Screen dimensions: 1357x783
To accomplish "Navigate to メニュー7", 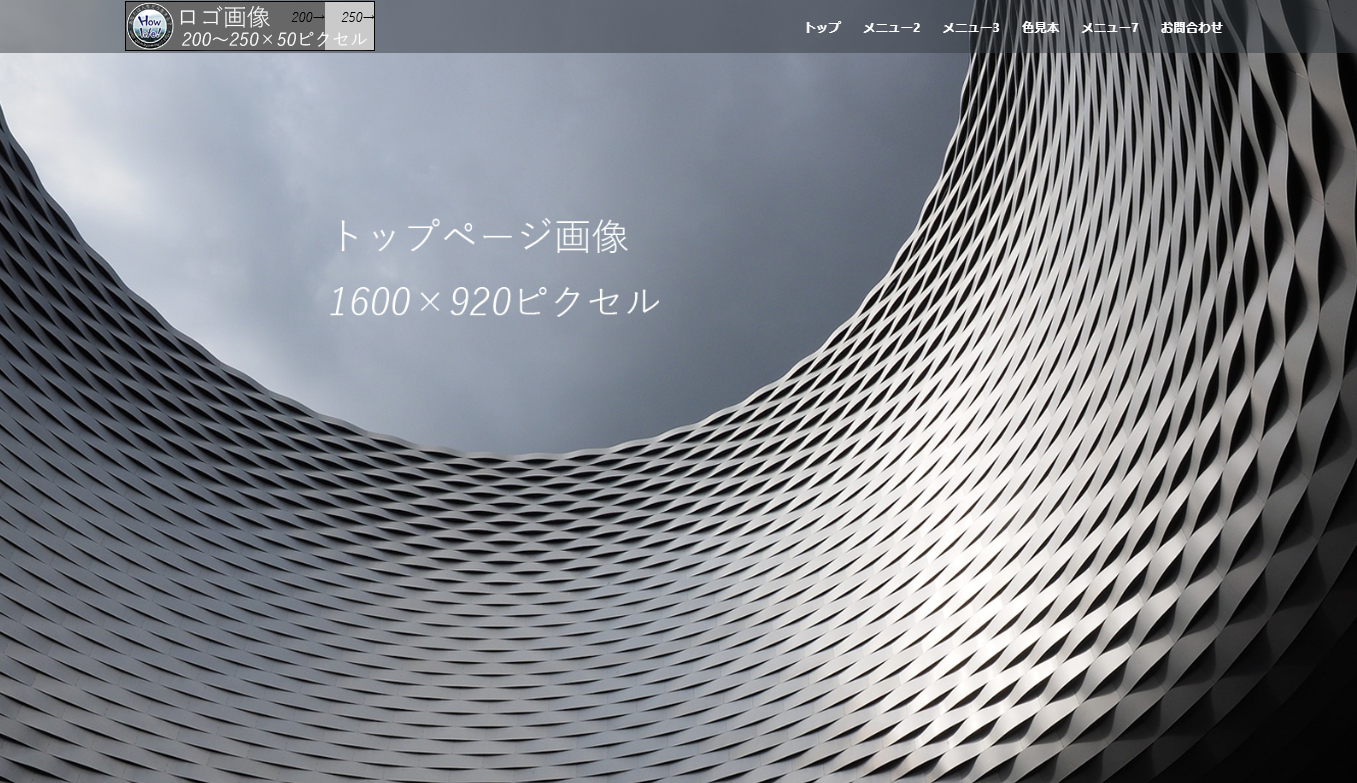I will pyautogui.click(x=1109, y=28).
